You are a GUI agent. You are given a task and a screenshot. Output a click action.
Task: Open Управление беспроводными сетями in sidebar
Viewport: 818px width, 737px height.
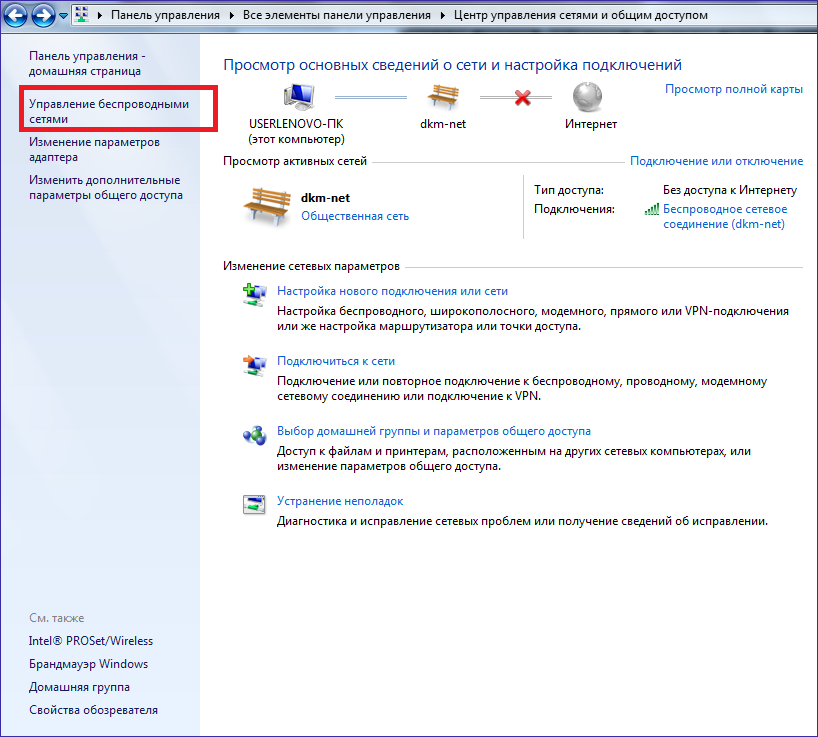pyautogui.click(x=108, y=111)
